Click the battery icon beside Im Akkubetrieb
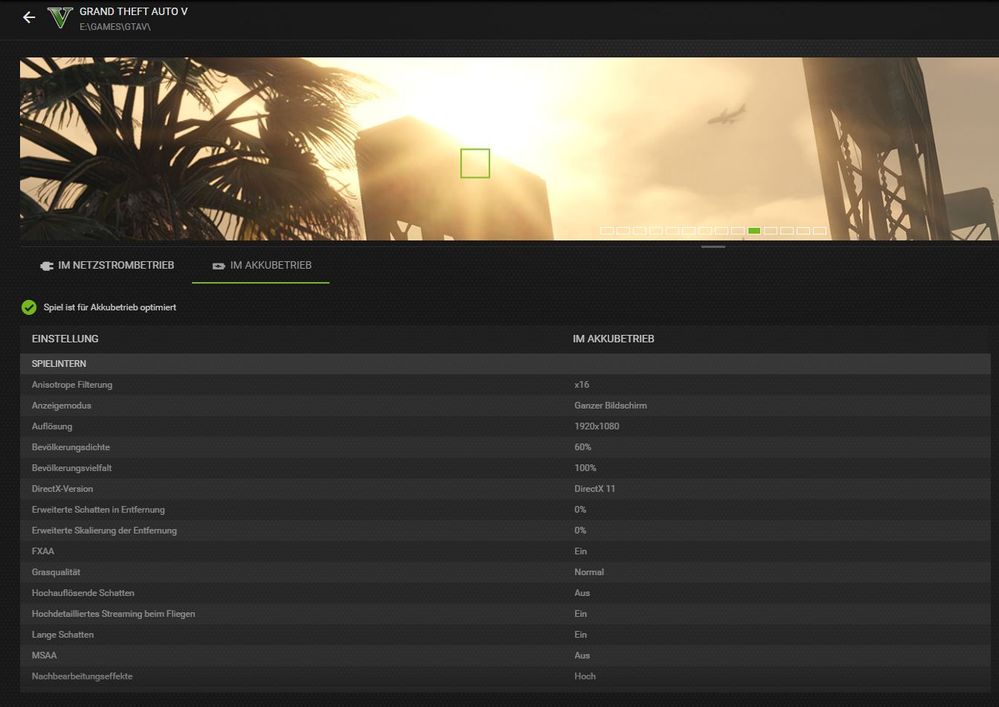 pos(217,266)
